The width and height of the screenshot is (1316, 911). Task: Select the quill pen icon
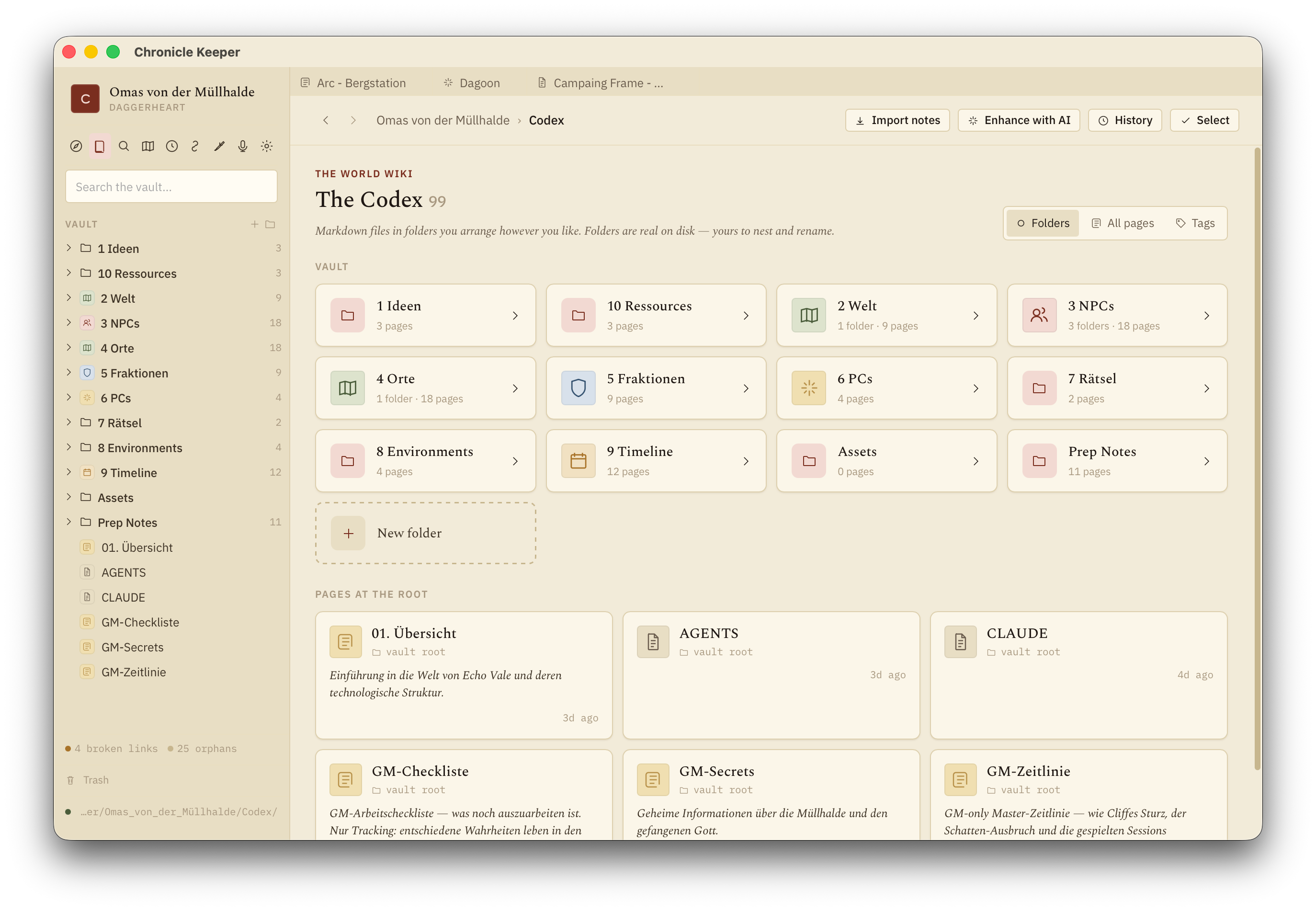[x=219, y=146]
